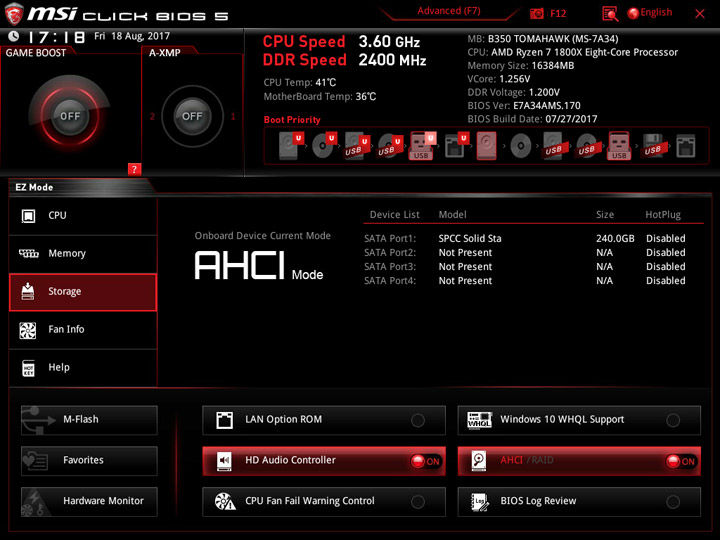
Task: Toggle the A-XMP OFF knob
Action: tap(192, 116)
